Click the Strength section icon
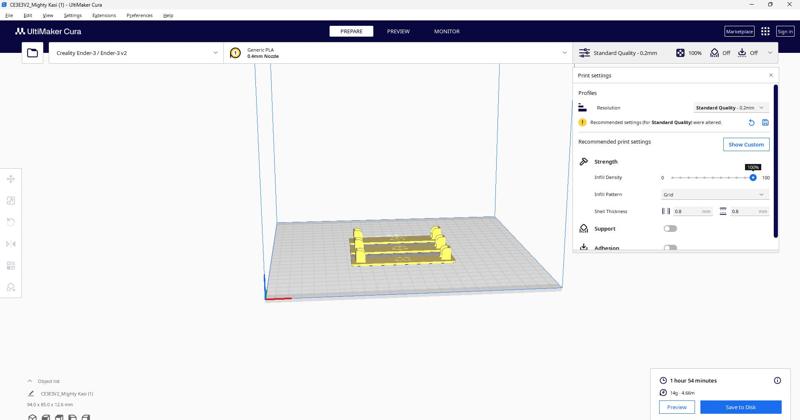The width and height of the screenshot is (800, 420). pyautogui.click(x=584, y=161)
